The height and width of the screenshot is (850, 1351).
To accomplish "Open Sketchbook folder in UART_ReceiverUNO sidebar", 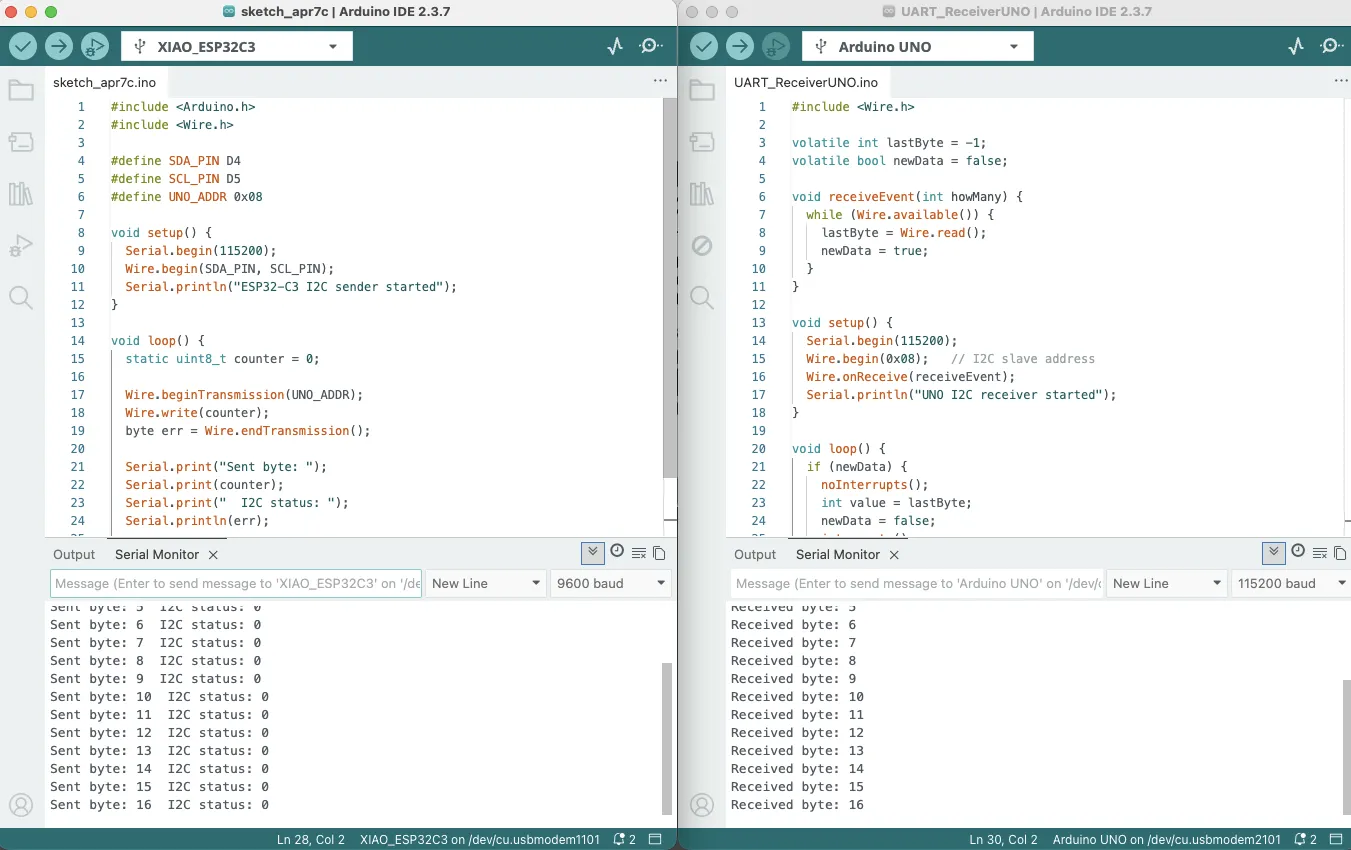I will [702, 91].
